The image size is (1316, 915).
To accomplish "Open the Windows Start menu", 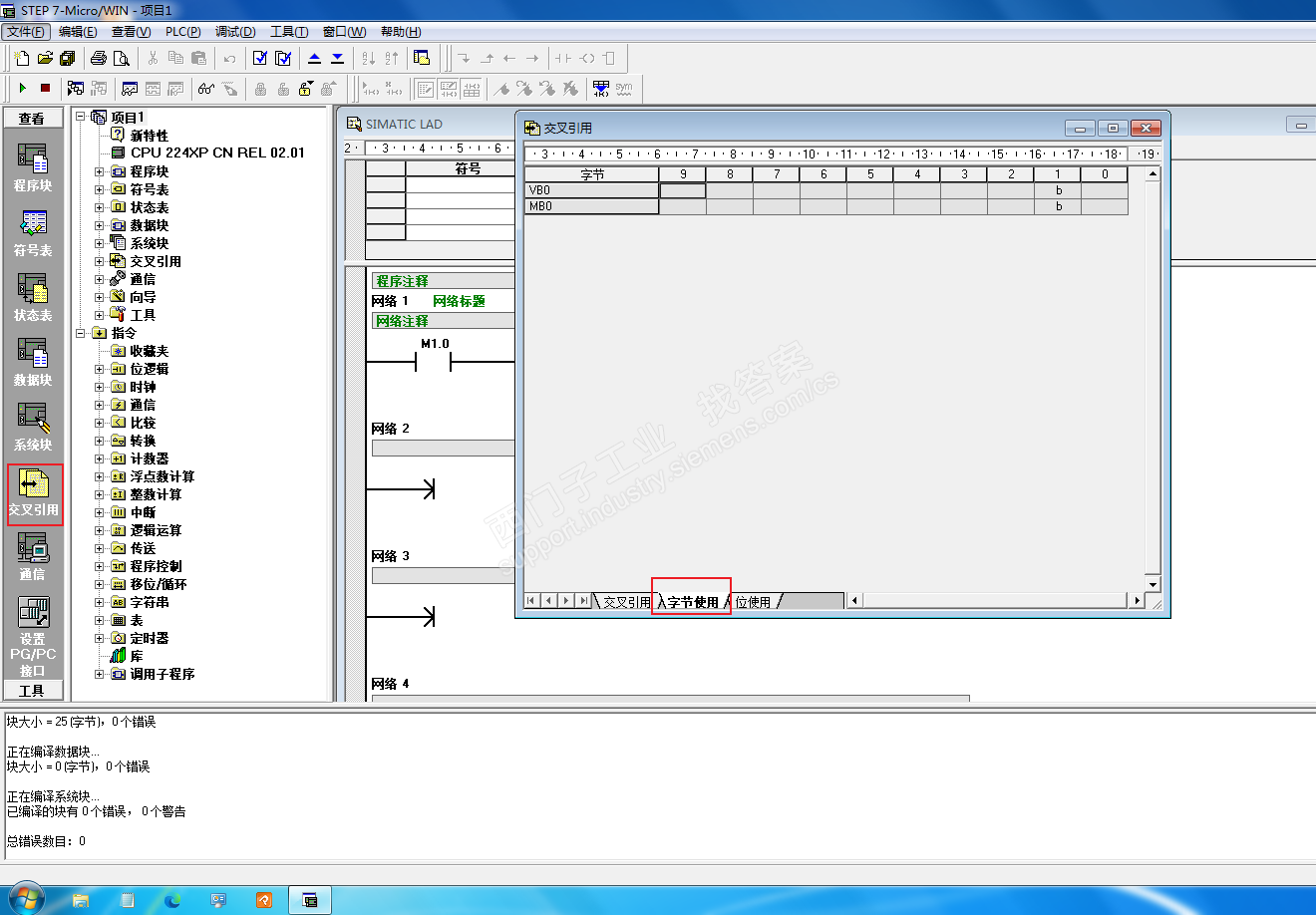I will click(24, 898).
